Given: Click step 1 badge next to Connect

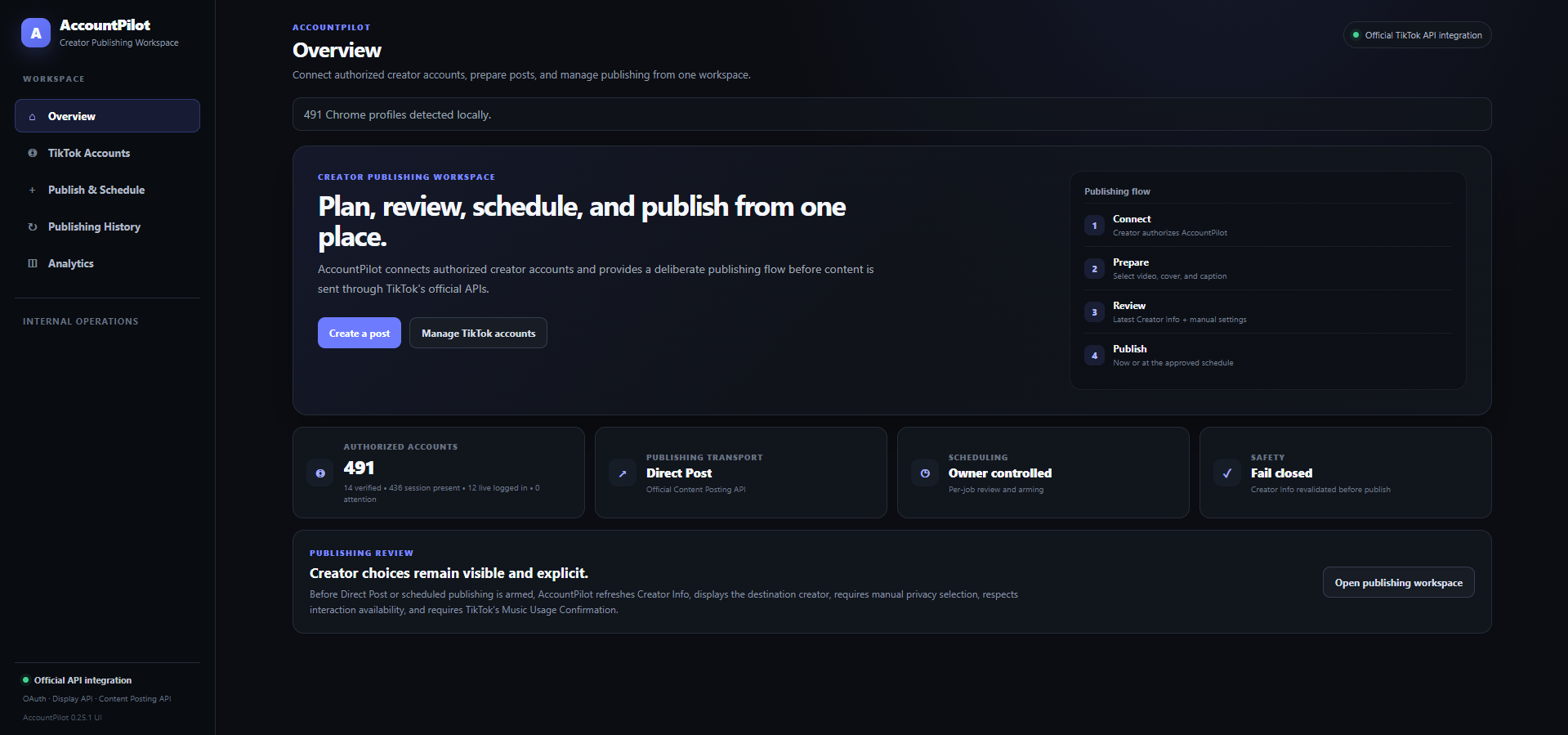Looking at the screenshot, I should coord(1094,226).
